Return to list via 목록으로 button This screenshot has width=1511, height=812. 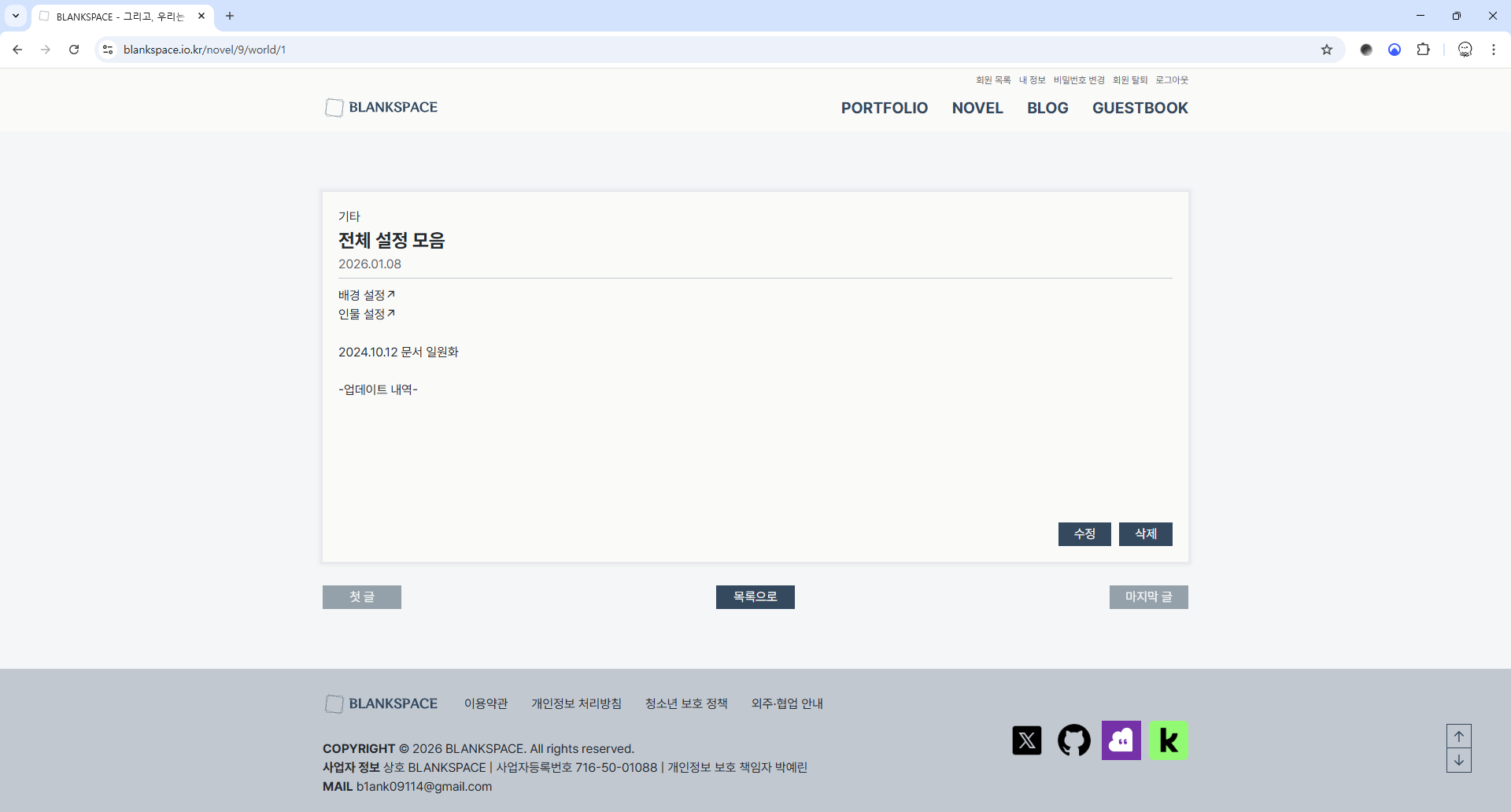click(755, 597)
